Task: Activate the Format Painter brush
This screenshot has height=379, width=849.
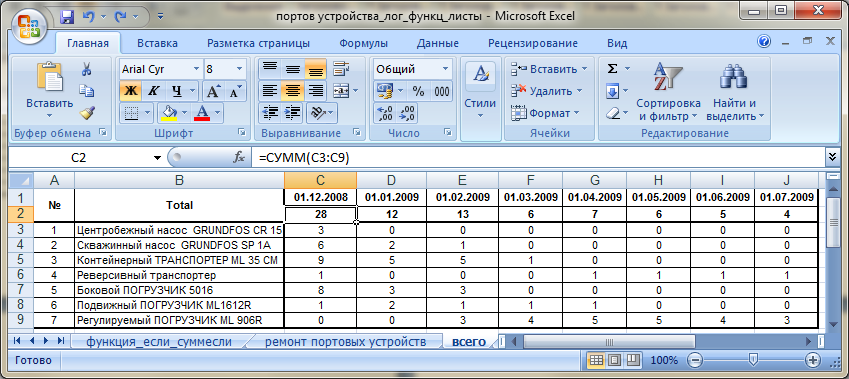Action: tap(87, 113)
